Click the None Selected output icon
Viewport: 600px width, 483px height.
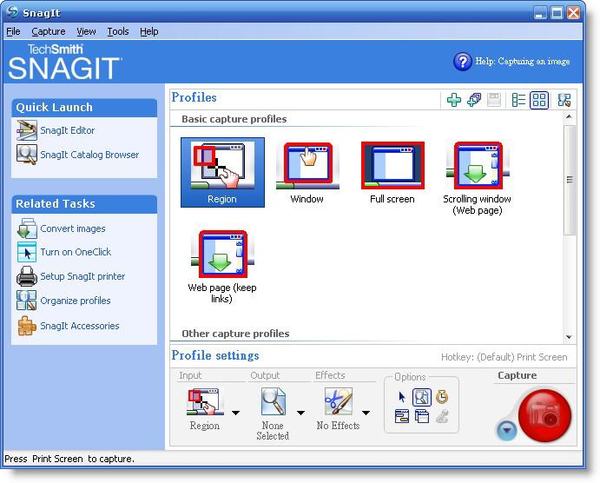(x=273, y=401)
